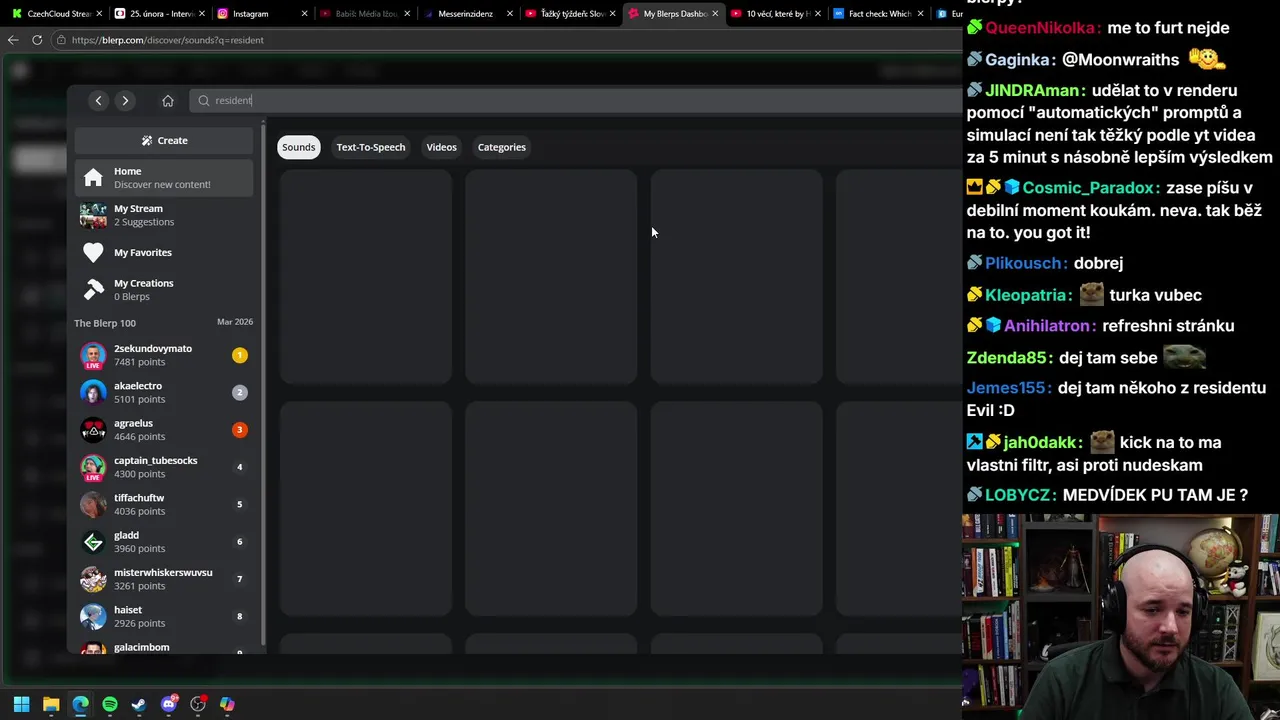Viewport: 1280px width, 720px height.
Task: Open OBS Studio from taskbar
Action: [198, 704]
